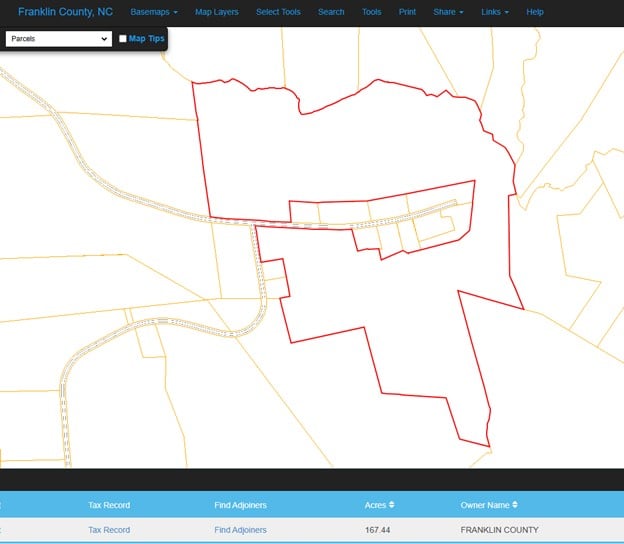Click the Tax Record link in result row
Viewport: 624px width, 544px height.
[x=109, y=530]
